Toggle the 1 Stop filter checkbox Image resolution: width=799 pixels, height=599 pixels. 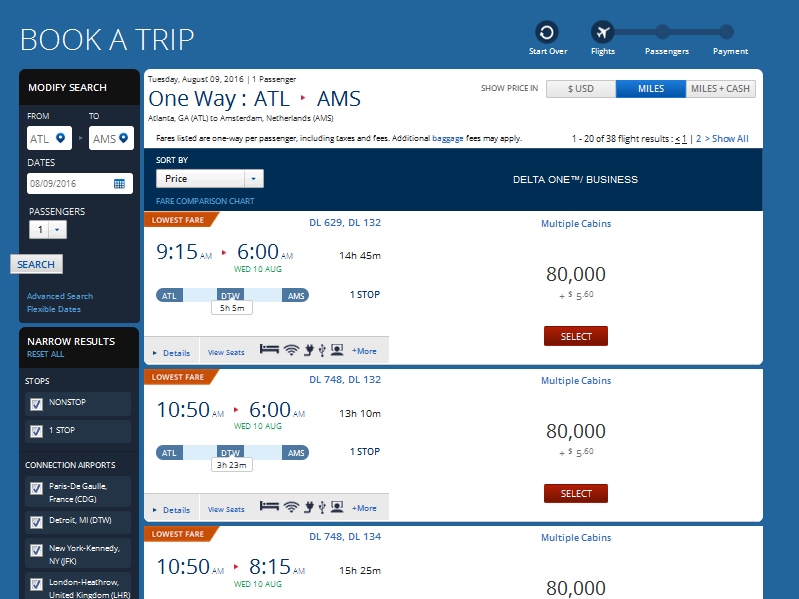coord(37,431)
